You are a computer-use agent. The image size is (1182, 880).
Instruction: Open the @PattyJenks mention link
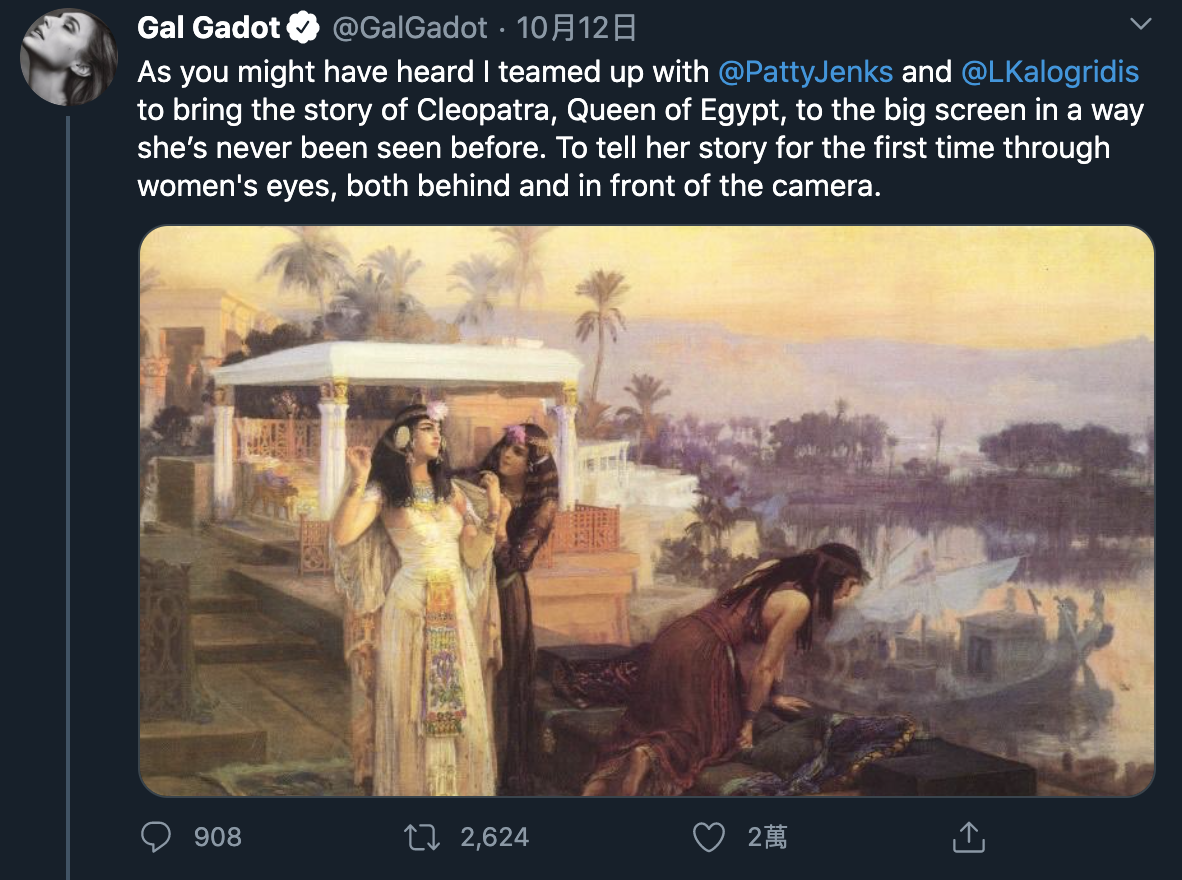click(805, 73)
